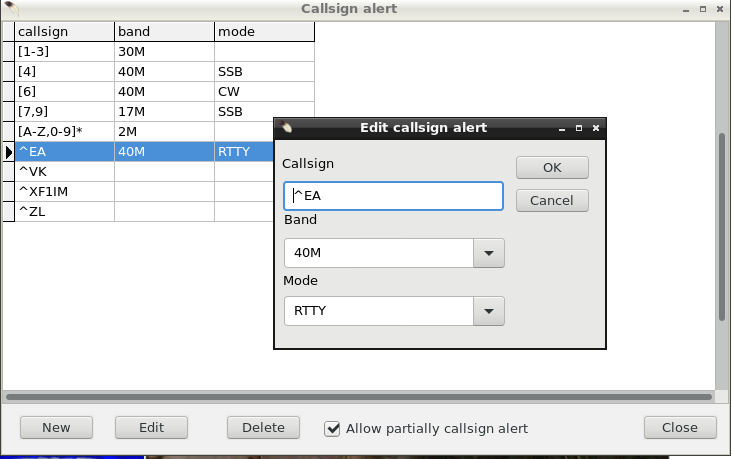This screenshot has width=732, height=459.
Task: Maximize the Callsign alert main window
Action: [703, 9]
